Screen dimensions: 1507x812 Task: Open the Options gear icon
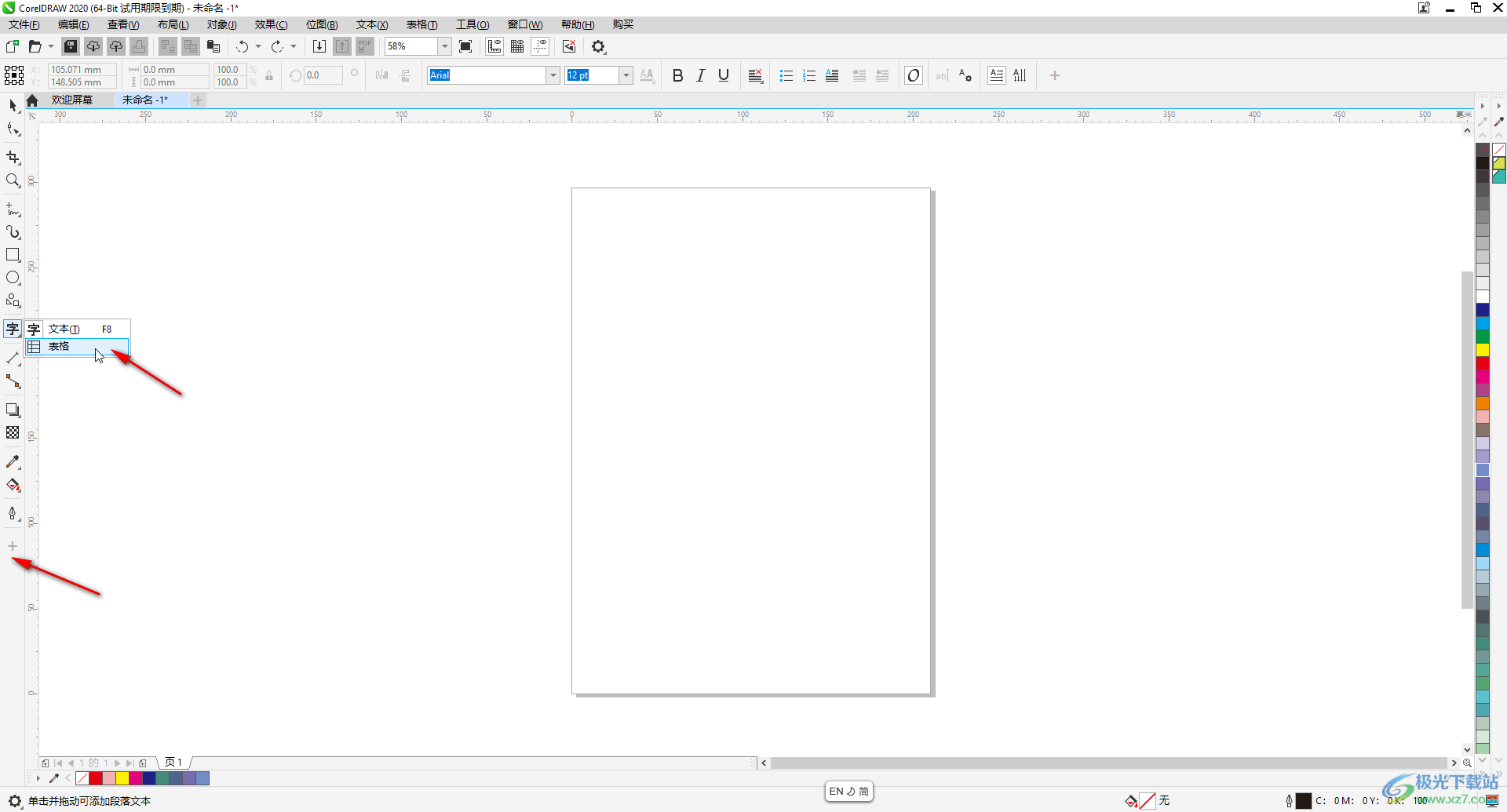(x=599, y=46)
